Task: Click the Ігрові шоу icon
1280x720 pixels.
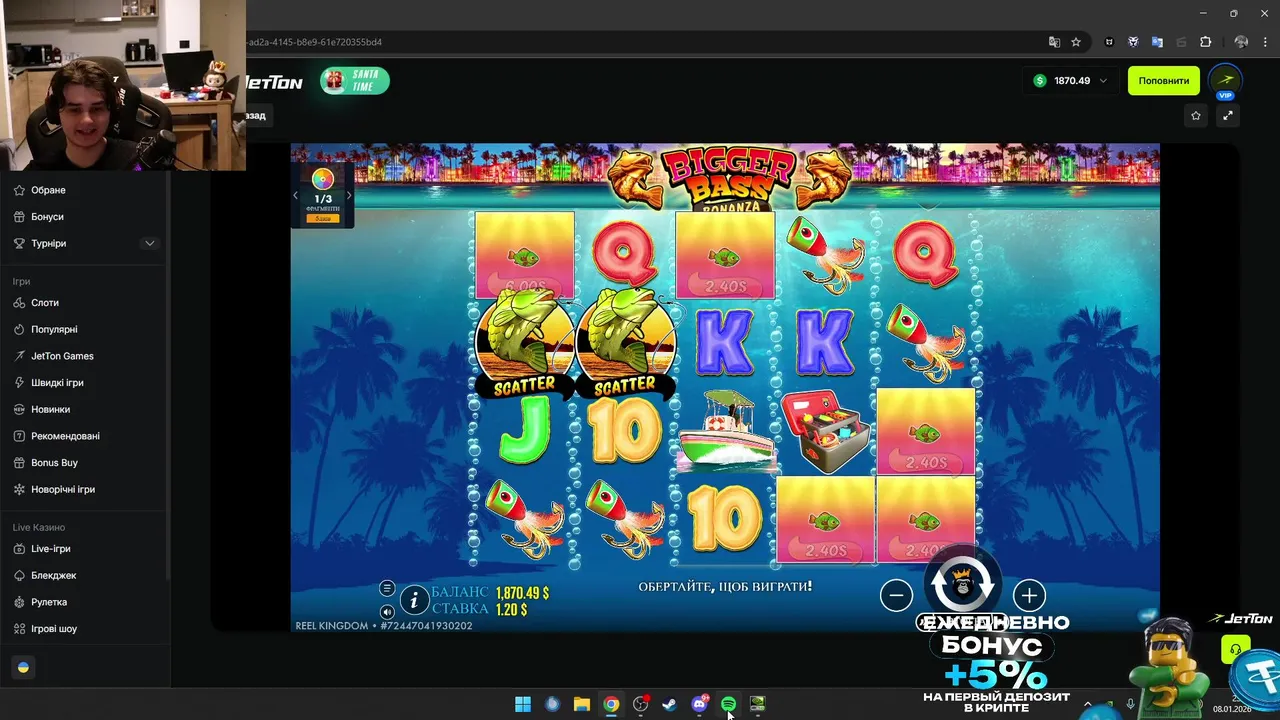Action: coord(20,629)
